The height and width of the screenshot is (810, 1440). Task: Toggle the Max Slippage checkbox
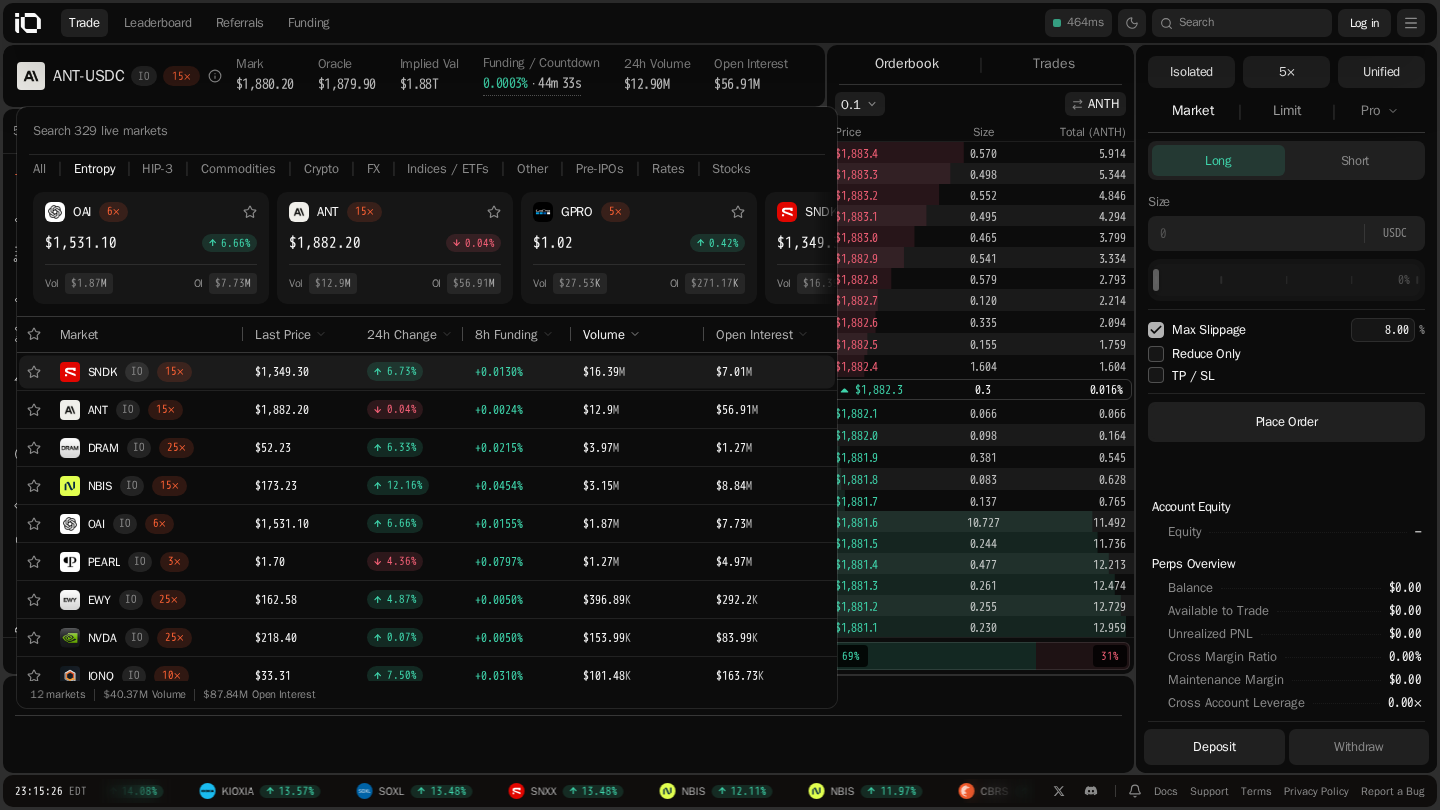coord(1156,330)
